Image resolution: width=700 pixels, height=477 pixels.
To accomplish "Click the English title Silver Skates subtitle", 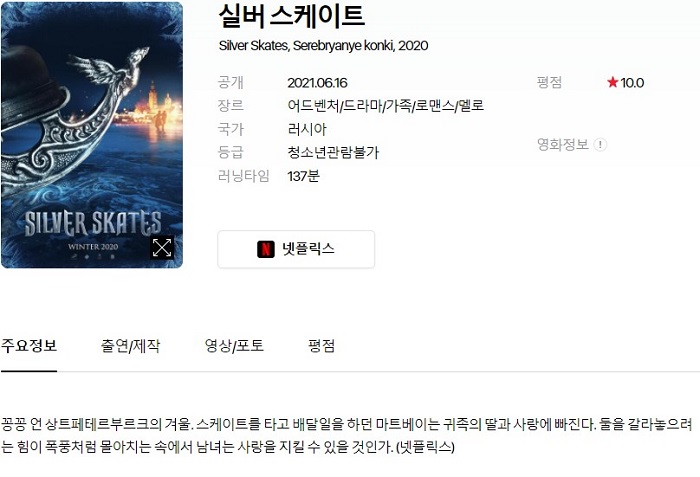I will (323, 46).
